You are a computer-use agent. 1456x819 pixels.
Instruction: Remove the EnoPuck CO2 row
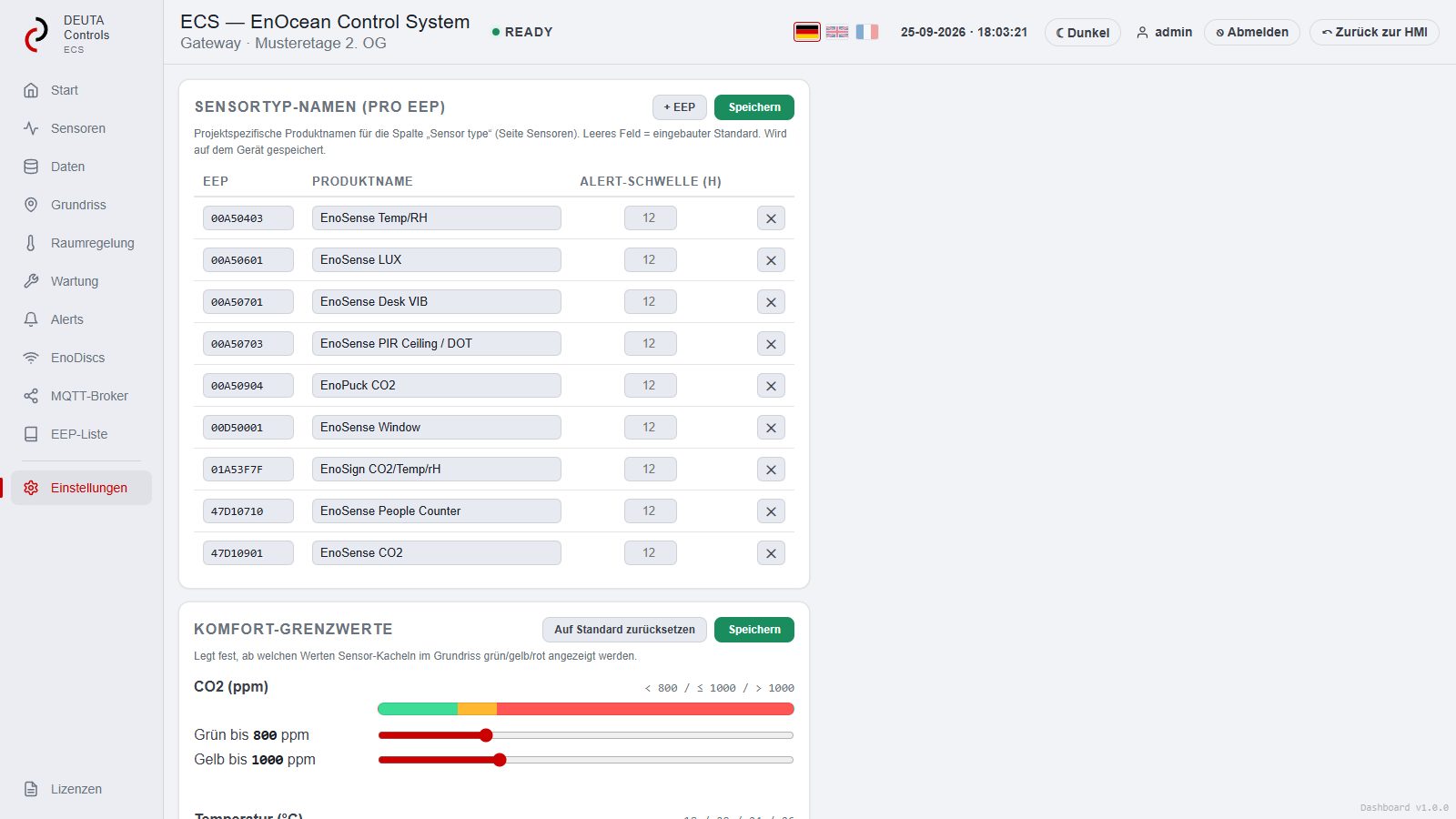(x=771, y=386)
